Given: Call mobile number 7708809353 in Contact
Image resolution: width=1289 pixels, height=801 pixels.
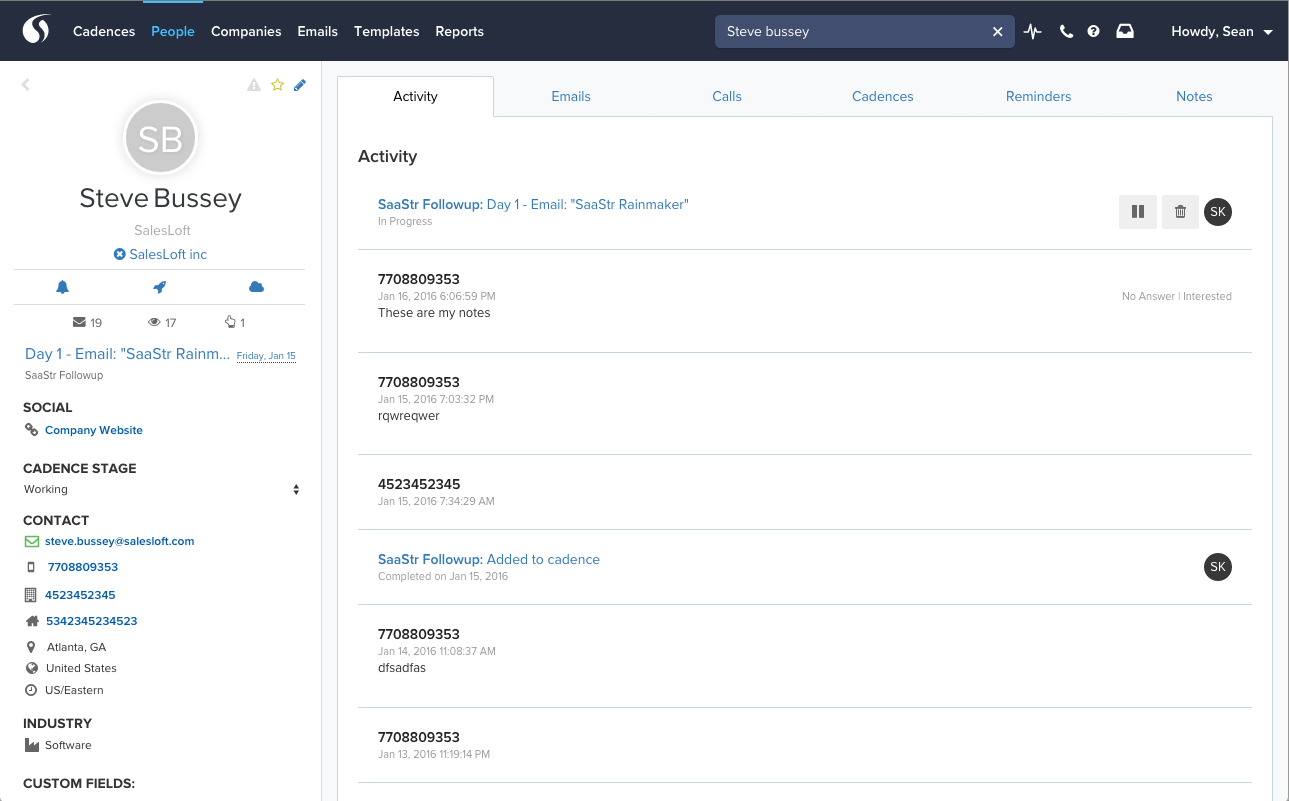Looking at the screenshot, I should point(83,567).
